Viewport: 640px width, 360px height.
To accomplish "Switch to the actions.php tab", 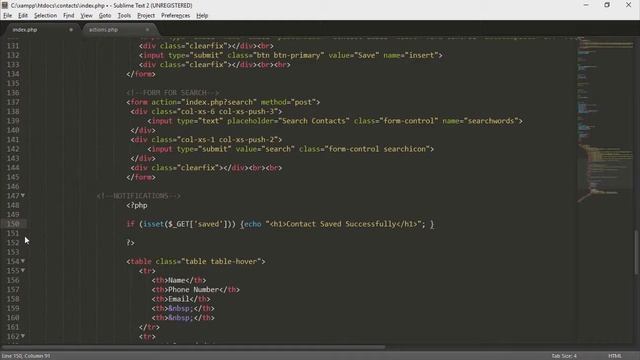I will click(x=118, y=30).
